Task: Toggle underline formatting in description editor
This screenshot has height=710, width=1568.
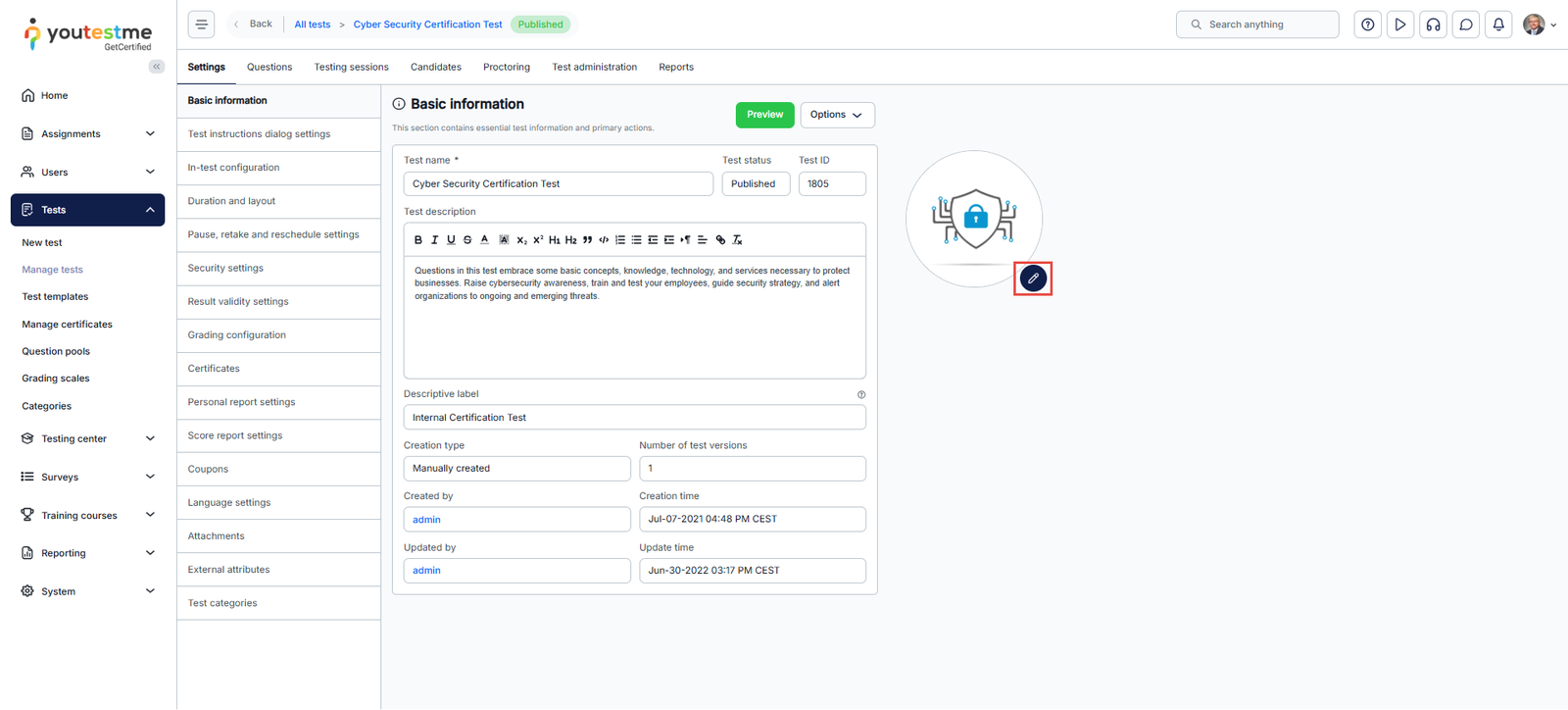Action: pyautogui.click(x=451, y=239)
